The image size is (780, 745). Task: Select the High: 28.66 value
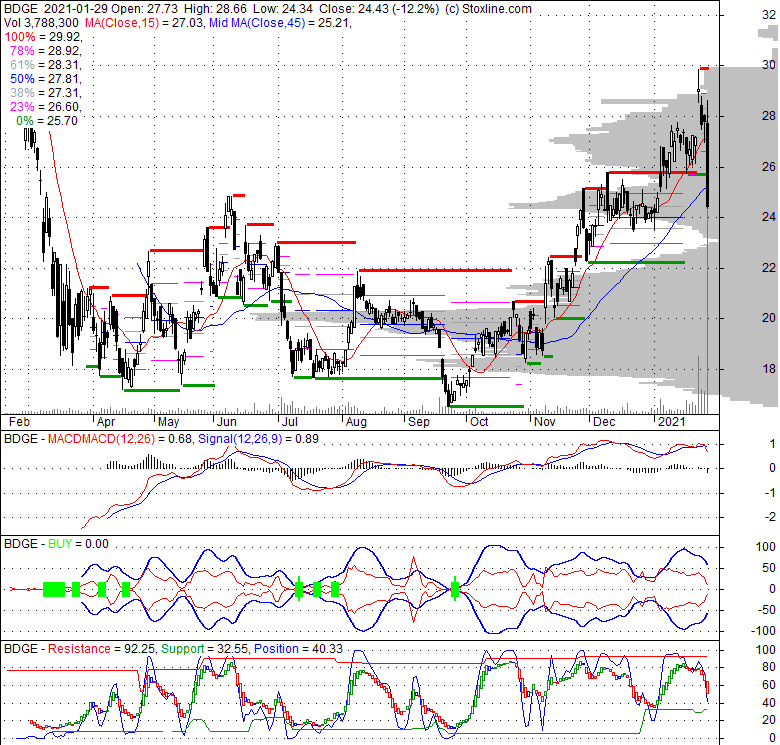[x=215, y=9]
